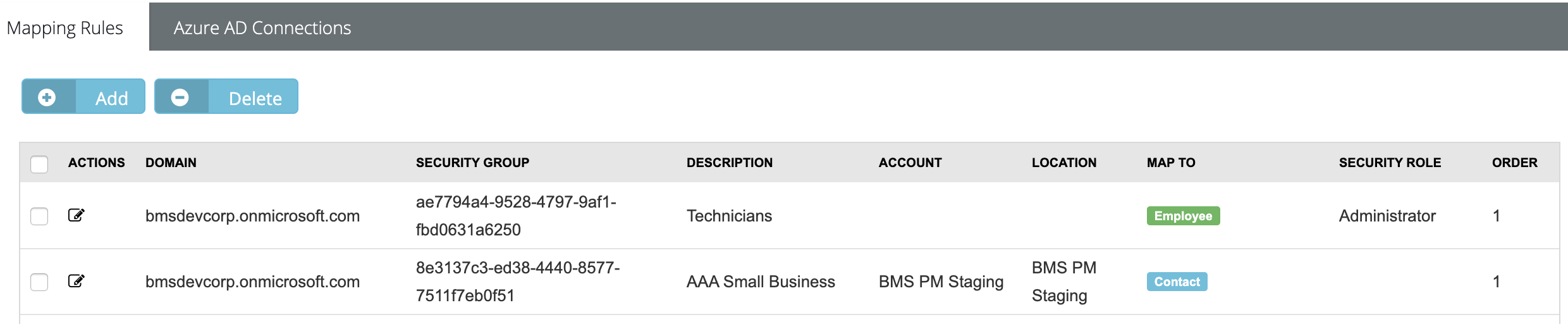
Task: Click the blue Contact badge
Action: coord(1177,282)
